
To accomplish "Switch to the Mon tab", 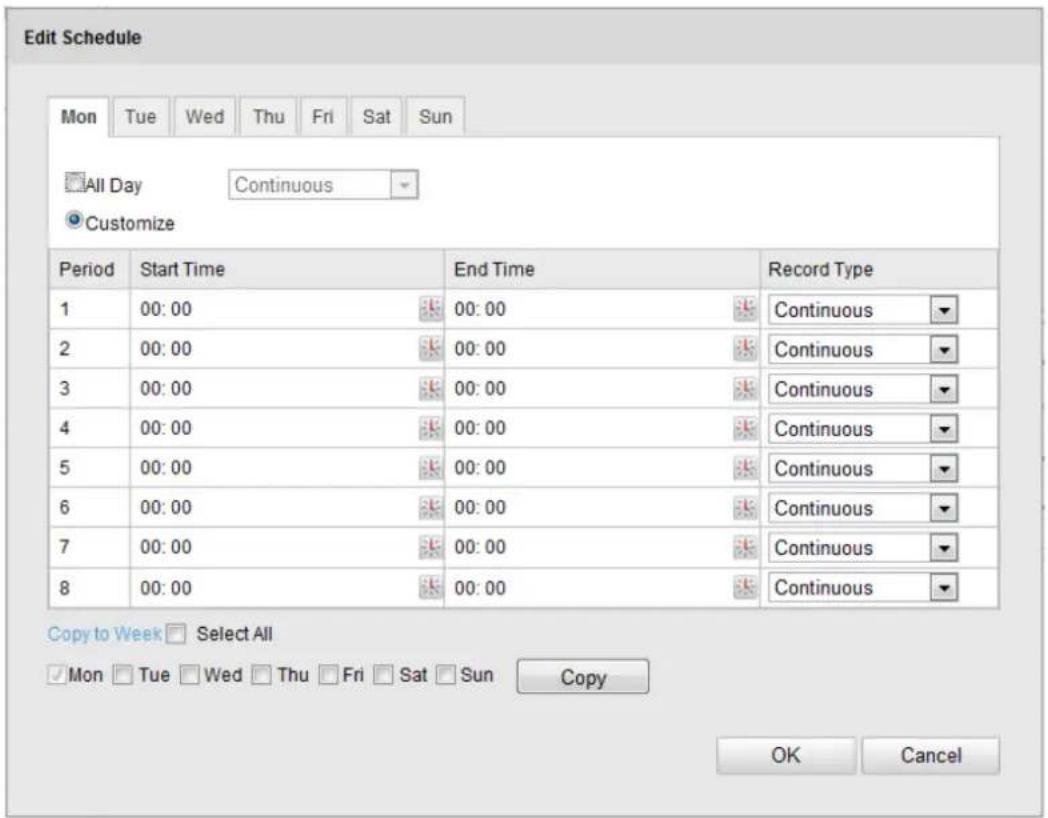I will pyautogui.click(x=79, y=117).
